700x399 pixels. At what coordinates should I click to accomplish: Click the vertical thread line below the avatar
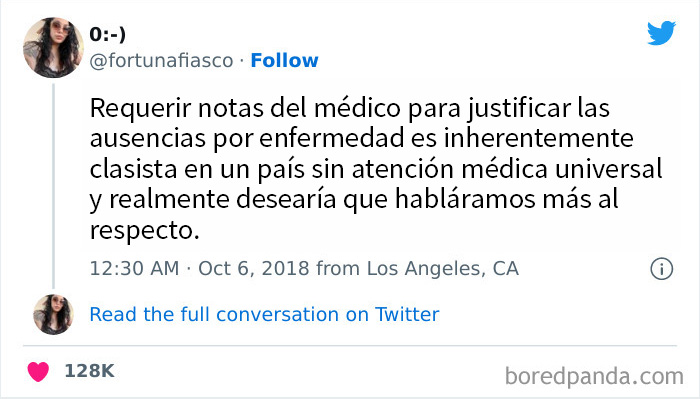point(53,186)
